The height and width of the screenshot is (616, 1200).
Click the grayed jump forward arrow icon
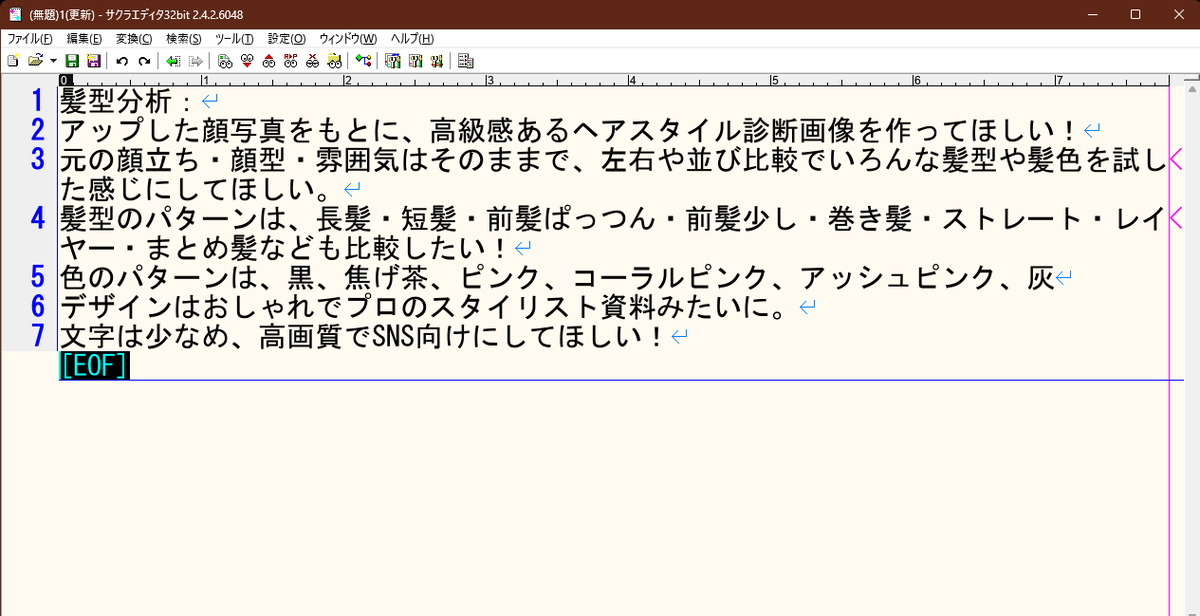pyautogui.click(x=196, y=61)
